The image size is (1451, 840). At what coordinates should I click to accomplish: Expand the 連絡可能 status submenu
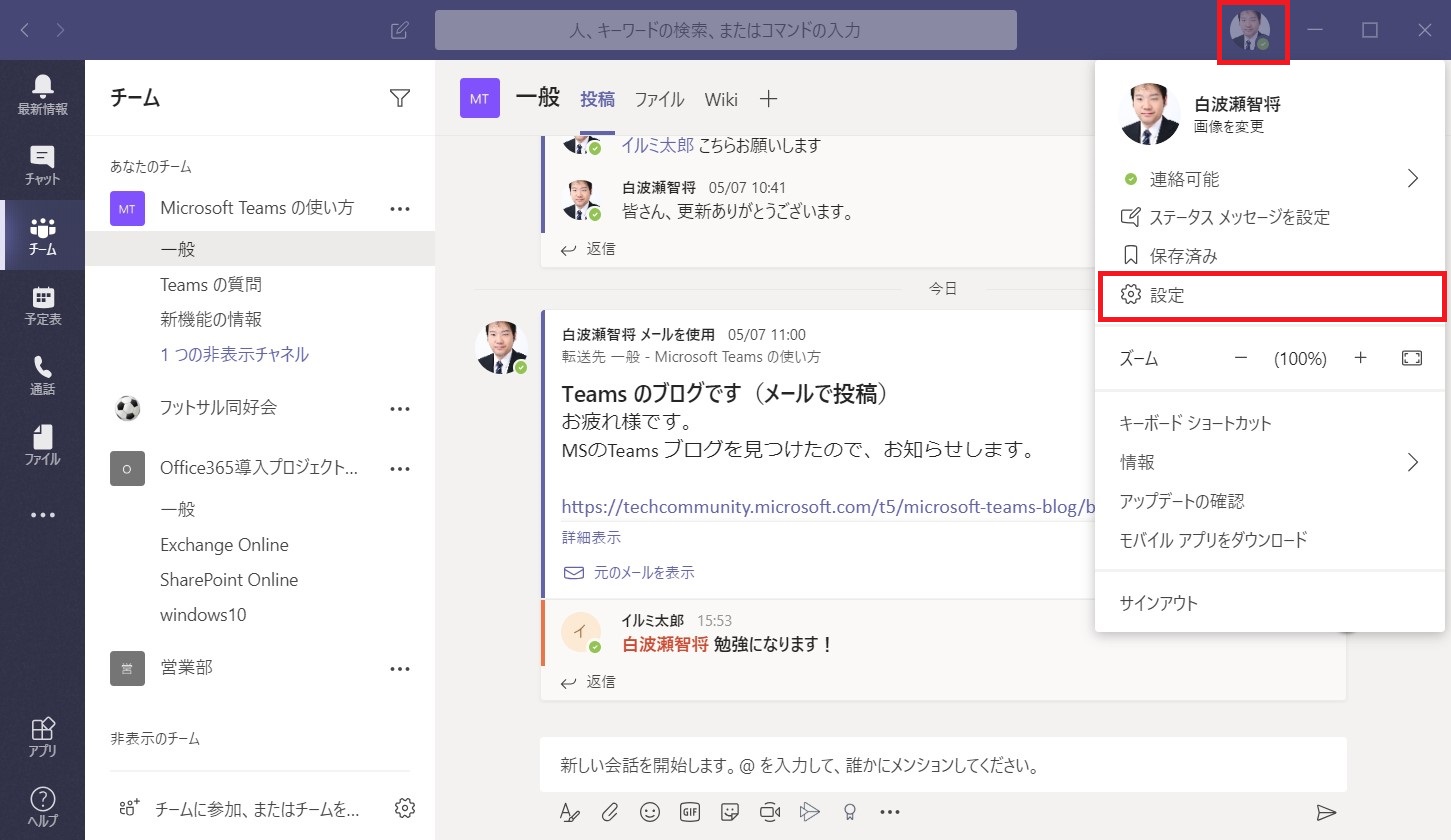point(1413,179)
